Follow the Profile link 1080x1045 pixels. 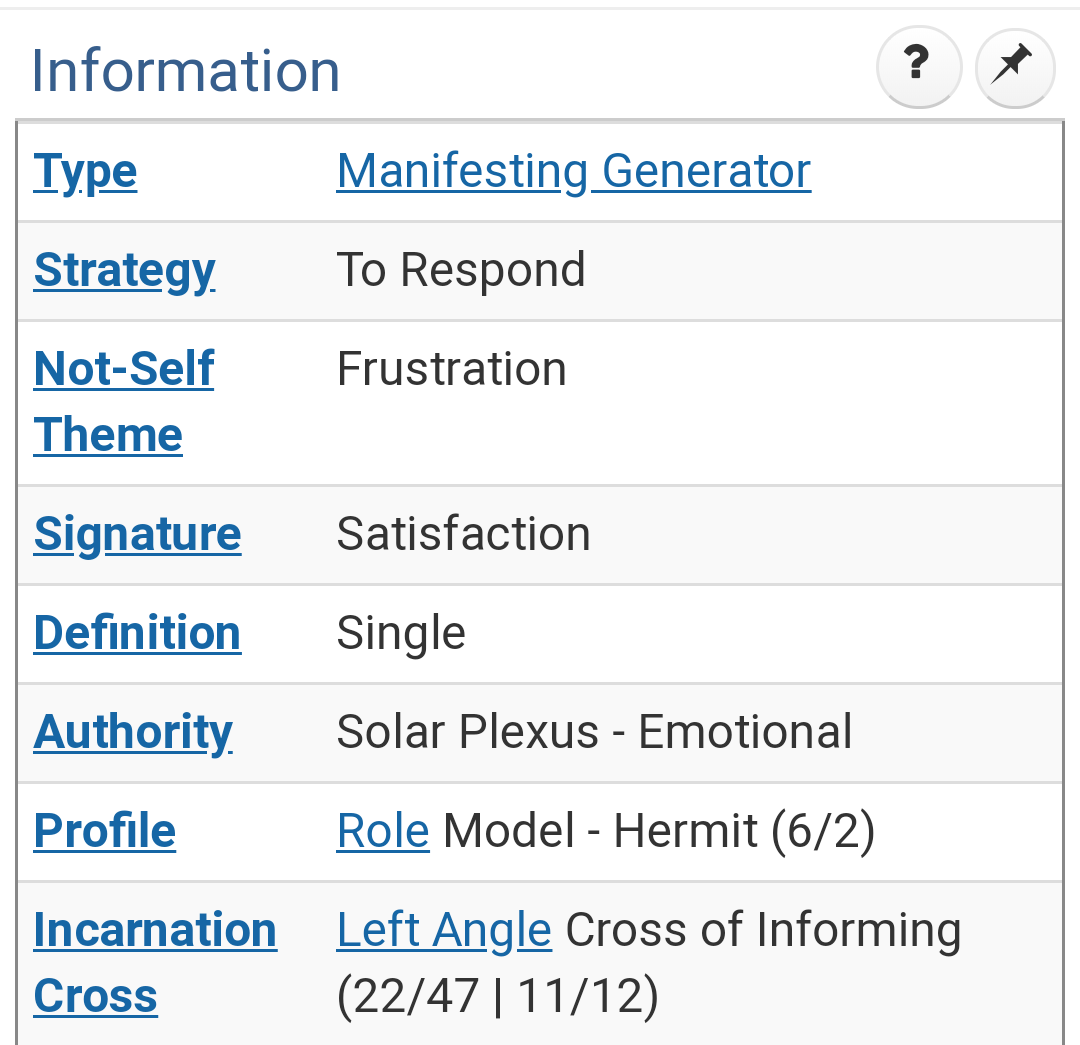(x=105, y=831)
